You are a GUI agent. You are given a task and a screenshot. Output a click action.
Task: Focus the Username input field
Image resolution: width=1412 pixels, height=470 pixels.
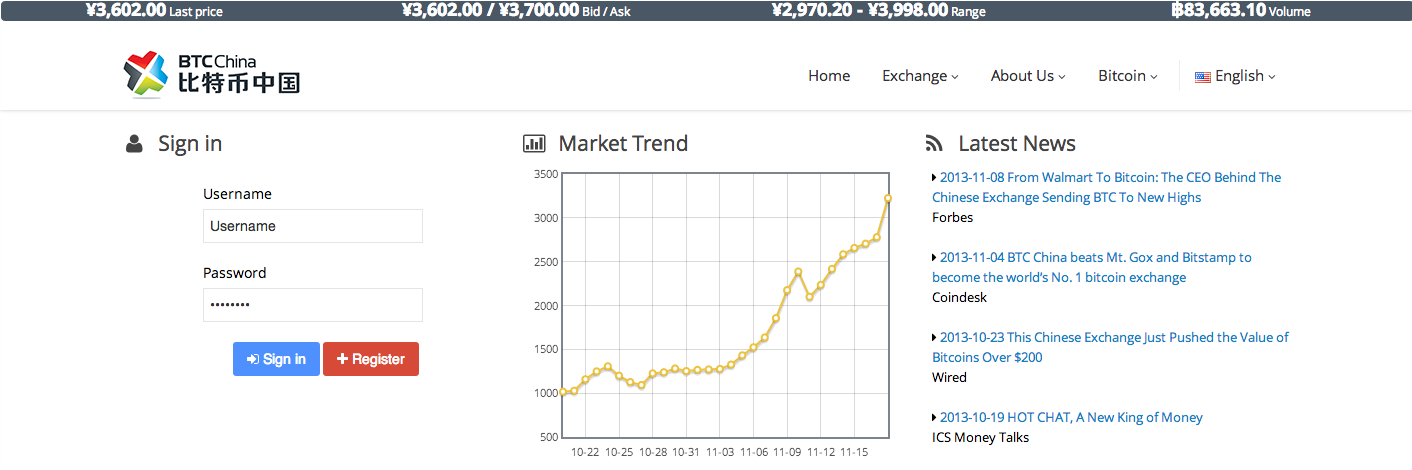[312, 226]
